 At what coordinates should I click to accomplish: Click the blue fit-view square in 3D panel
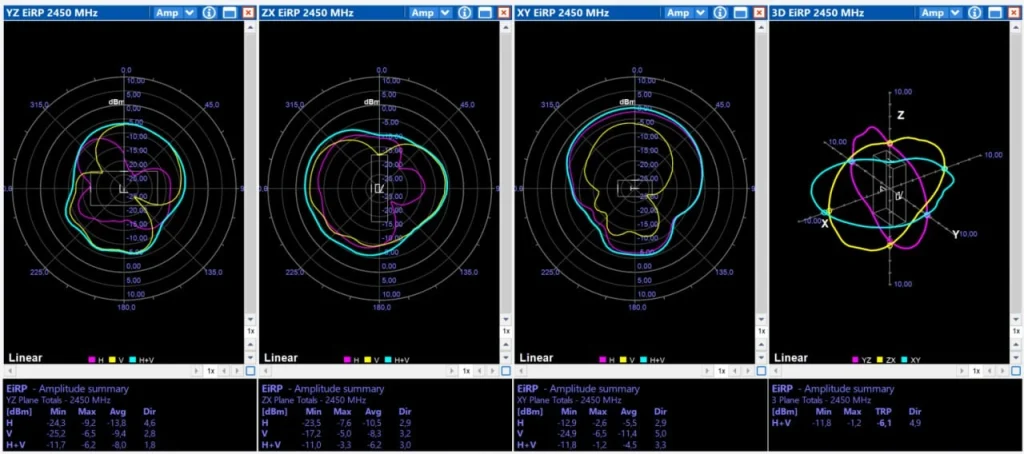click(1016, 371)
